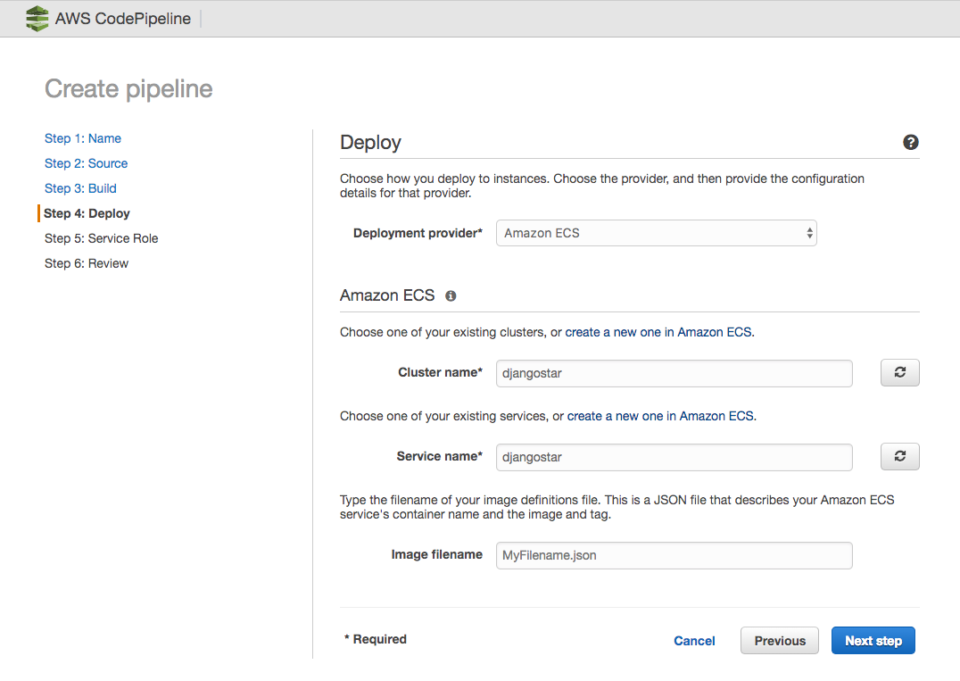Open the Deployment provider dropdown
This screenshot has height=681, width=960.
click(x=656, y=233)
